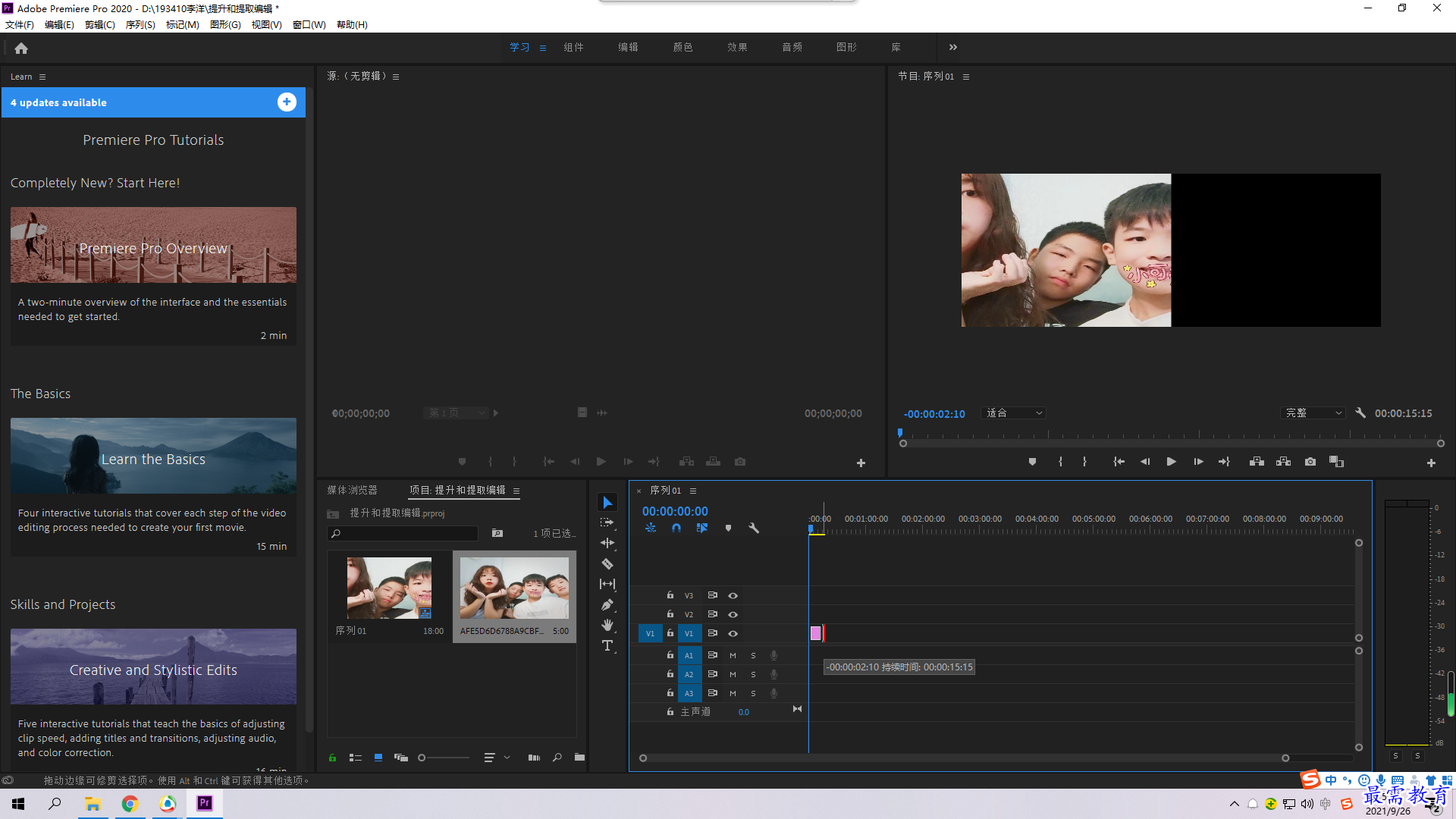
Task: Export frame with the camera icon in Program Monitor
Action: pos(1310,462)
